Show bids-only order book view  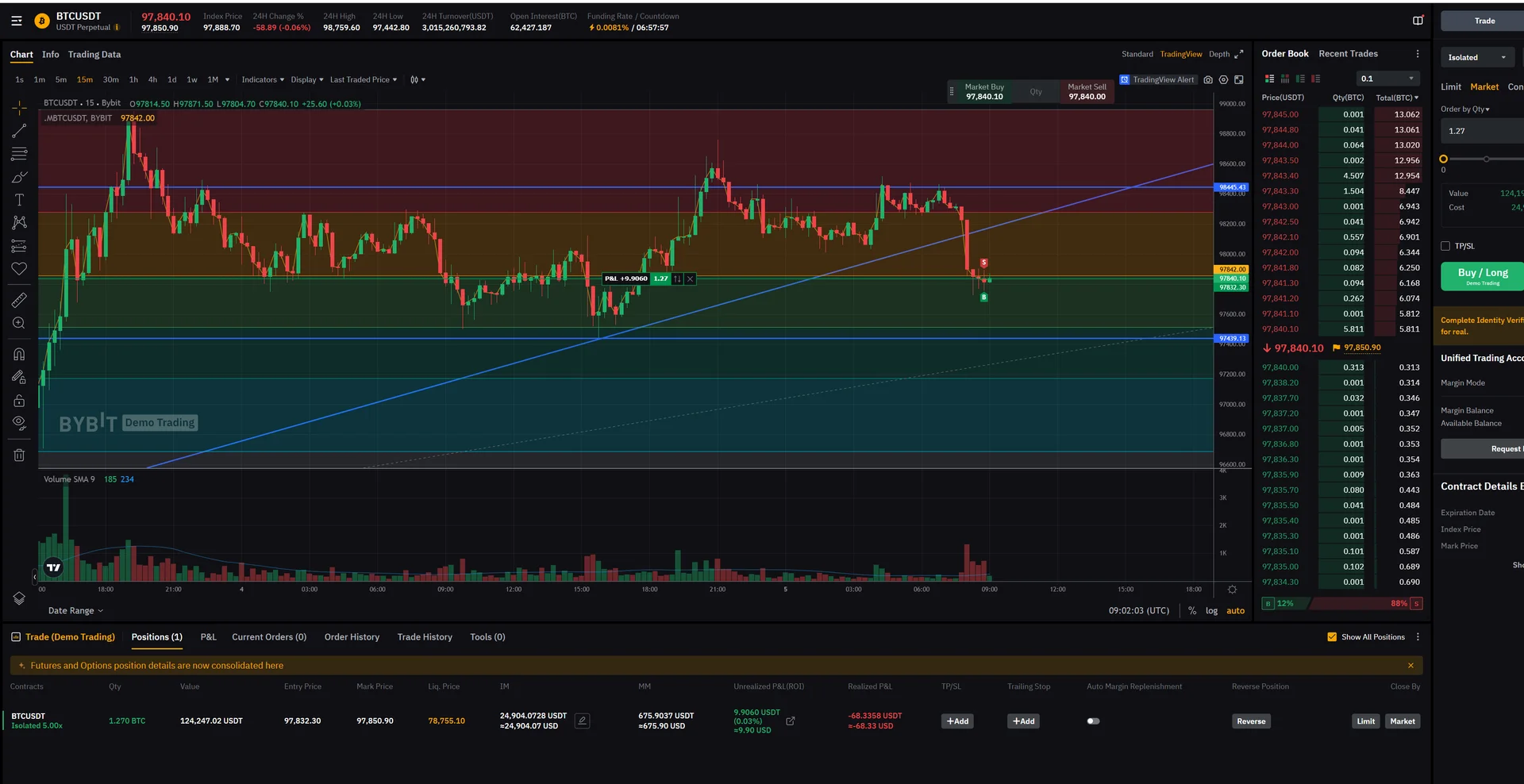[1300, 79]
